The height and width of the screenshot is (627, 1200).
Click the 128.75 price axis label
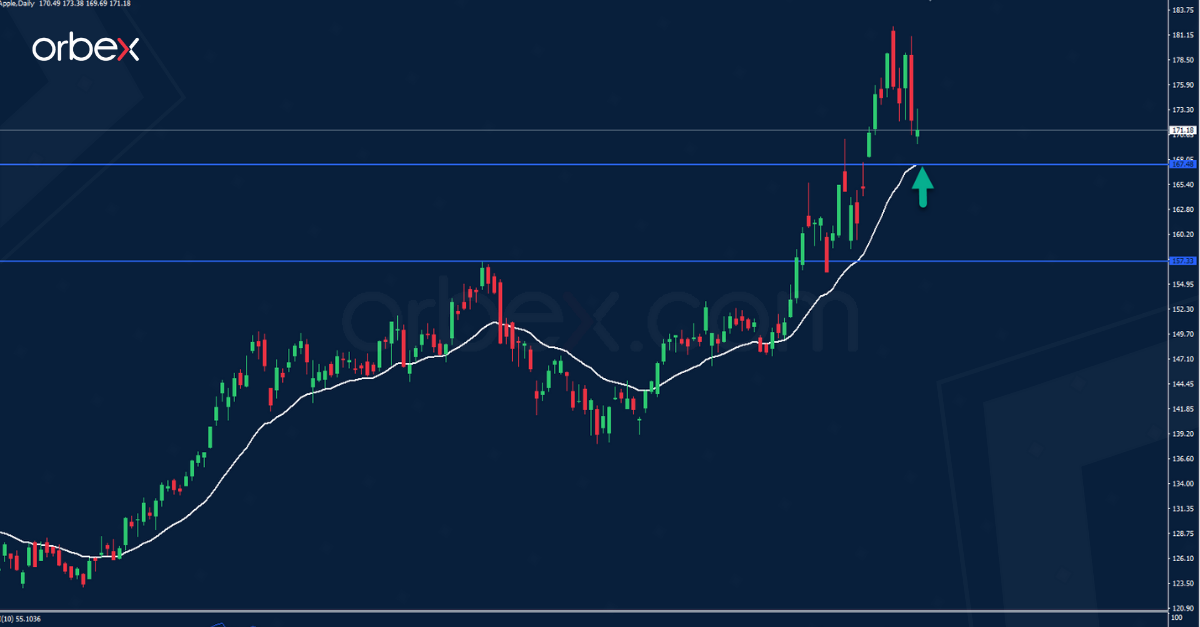[x=1185, y=534]
